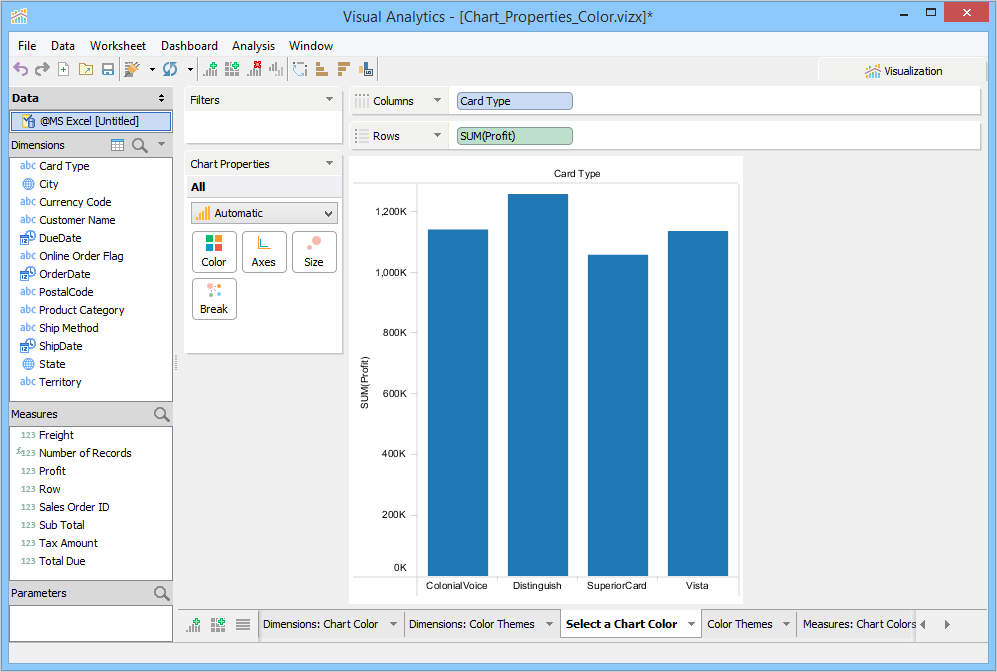This screenshot has height=672, width=997.
Task: Open the Color chart property swatch
Action: click(214, 251)
